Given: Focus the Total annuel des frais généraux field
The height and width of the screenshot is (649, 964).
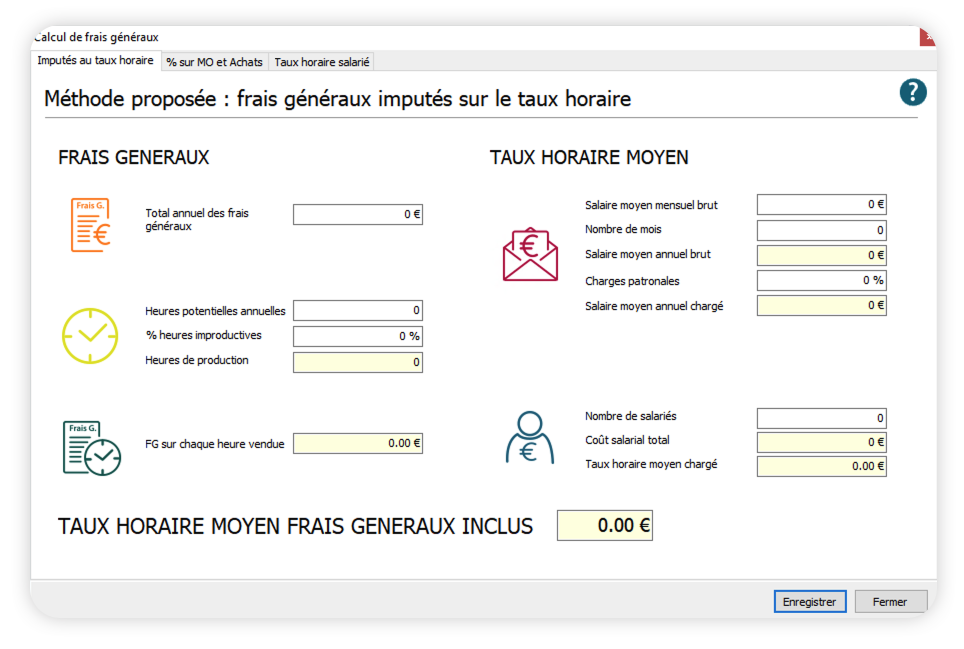Looking at the screenshot, I should tap(357, 214).
